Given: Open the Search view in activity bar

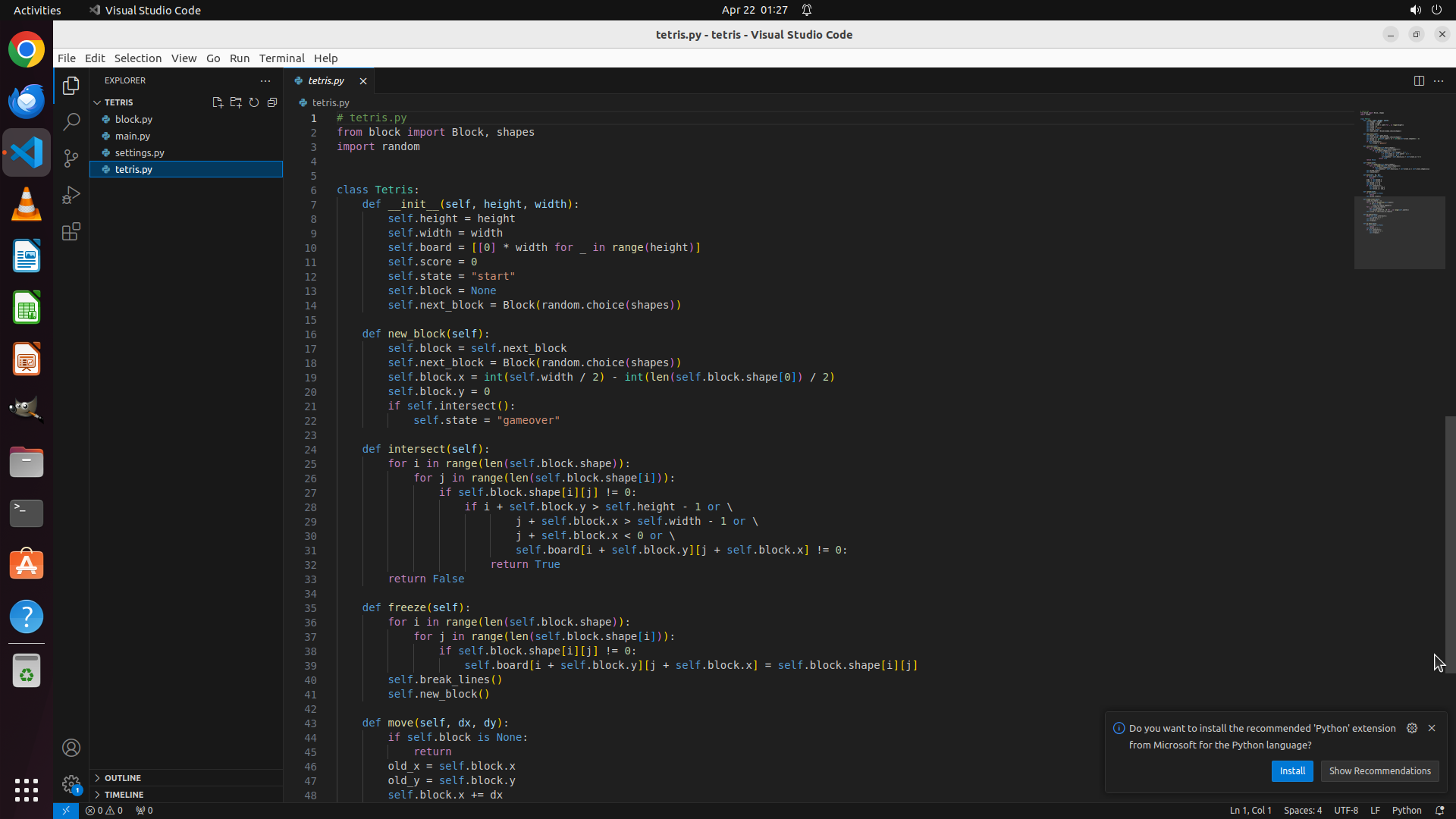Looking at the screenshot, I should coord(71,121).
